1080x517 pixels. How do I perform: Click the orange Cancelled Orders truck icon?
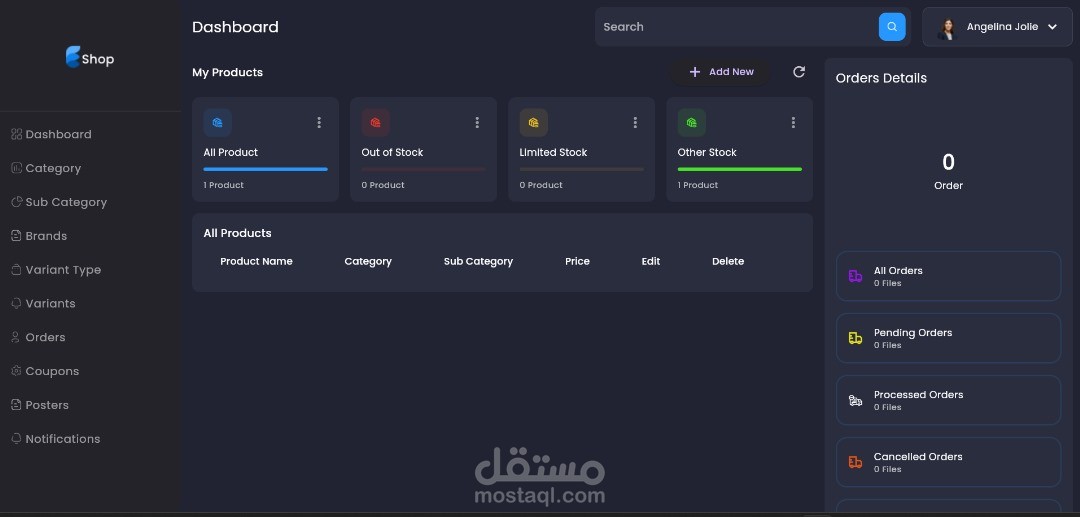pyautogui.click(x=855, y=462)
